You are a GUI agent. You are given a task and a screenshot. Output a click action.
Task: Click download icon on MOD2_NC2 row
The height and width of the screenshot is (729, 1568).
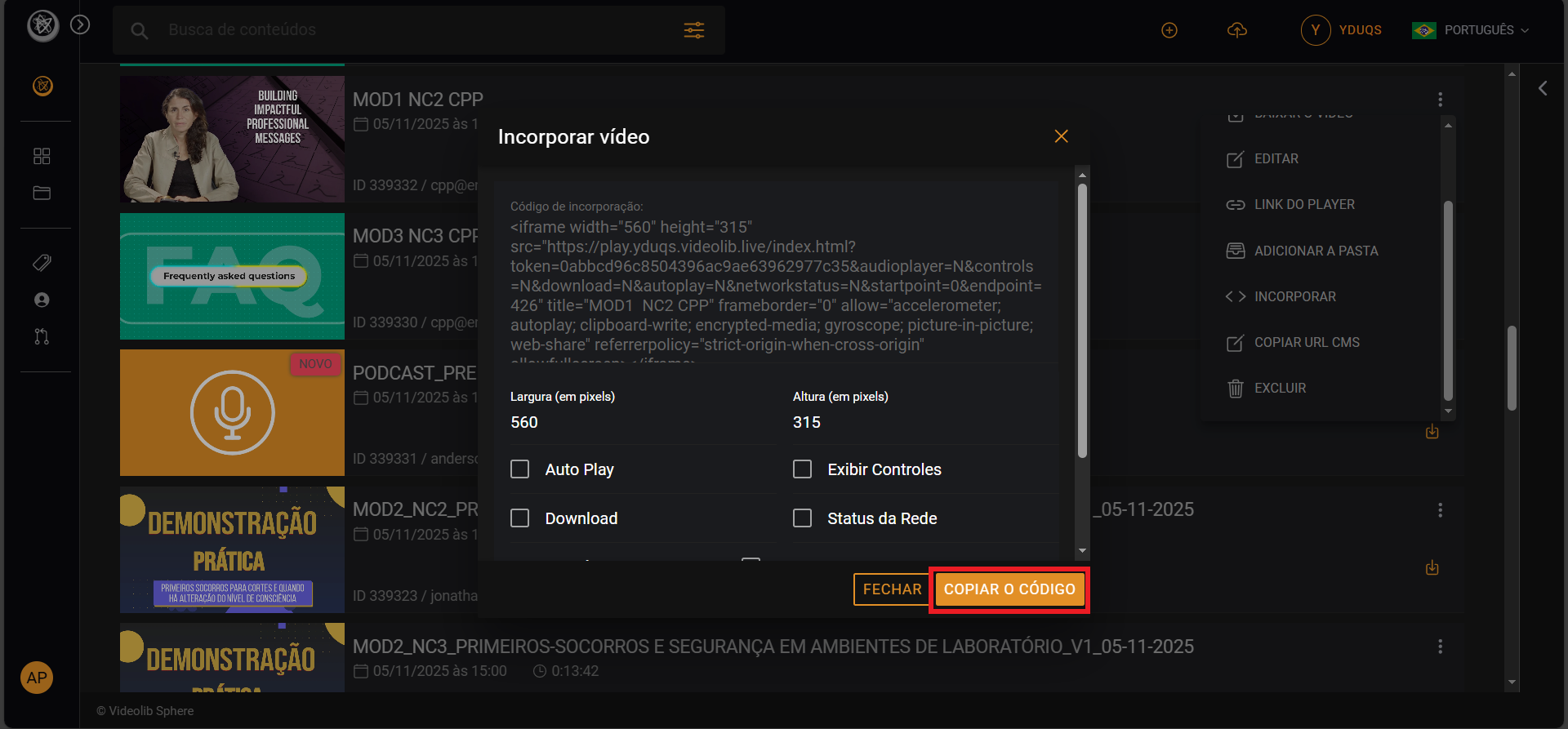(x=1432, y=568)
